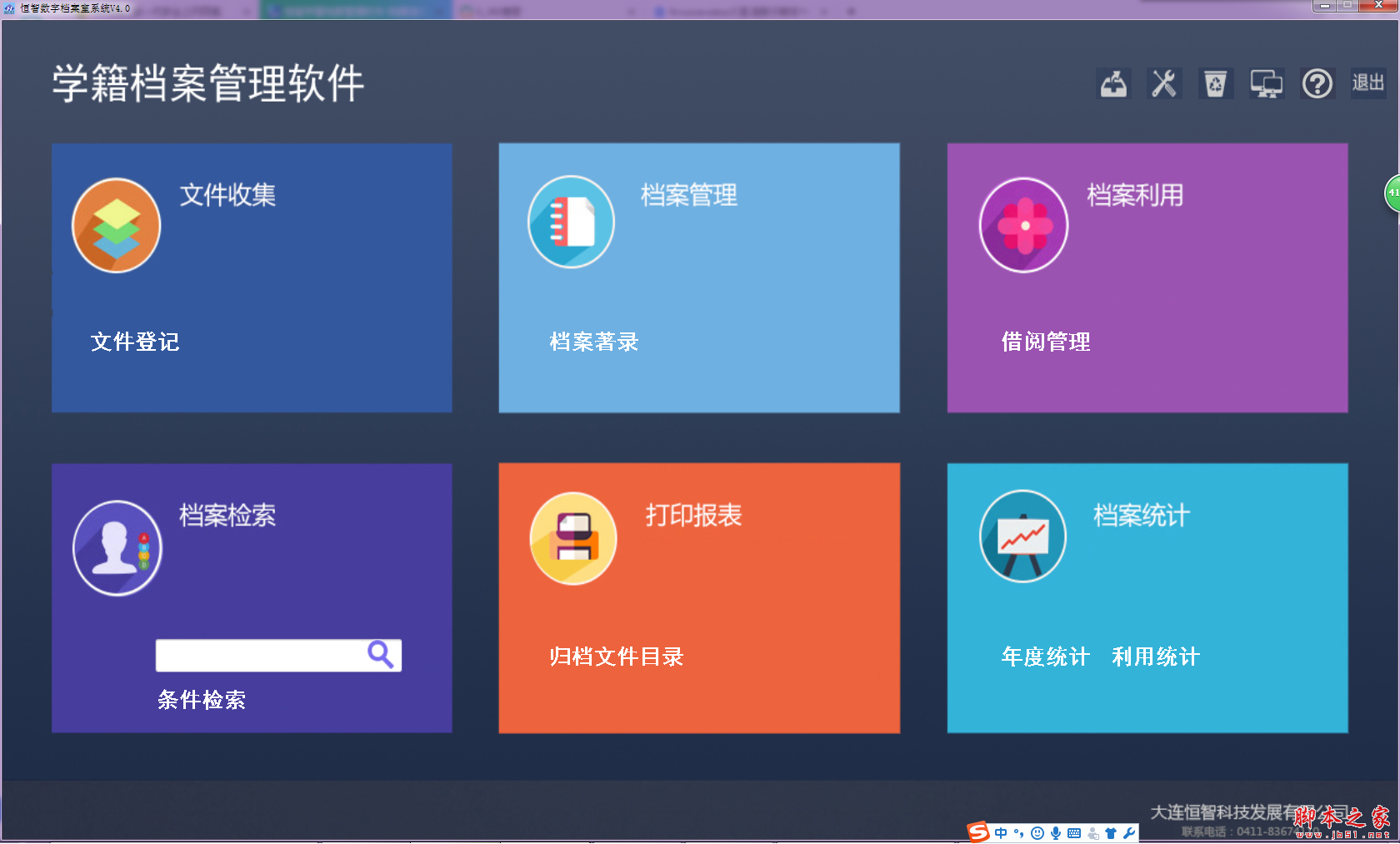Open the 档案管理 archive management notebook icon
Screen dimensions: 1400x844
571,221
